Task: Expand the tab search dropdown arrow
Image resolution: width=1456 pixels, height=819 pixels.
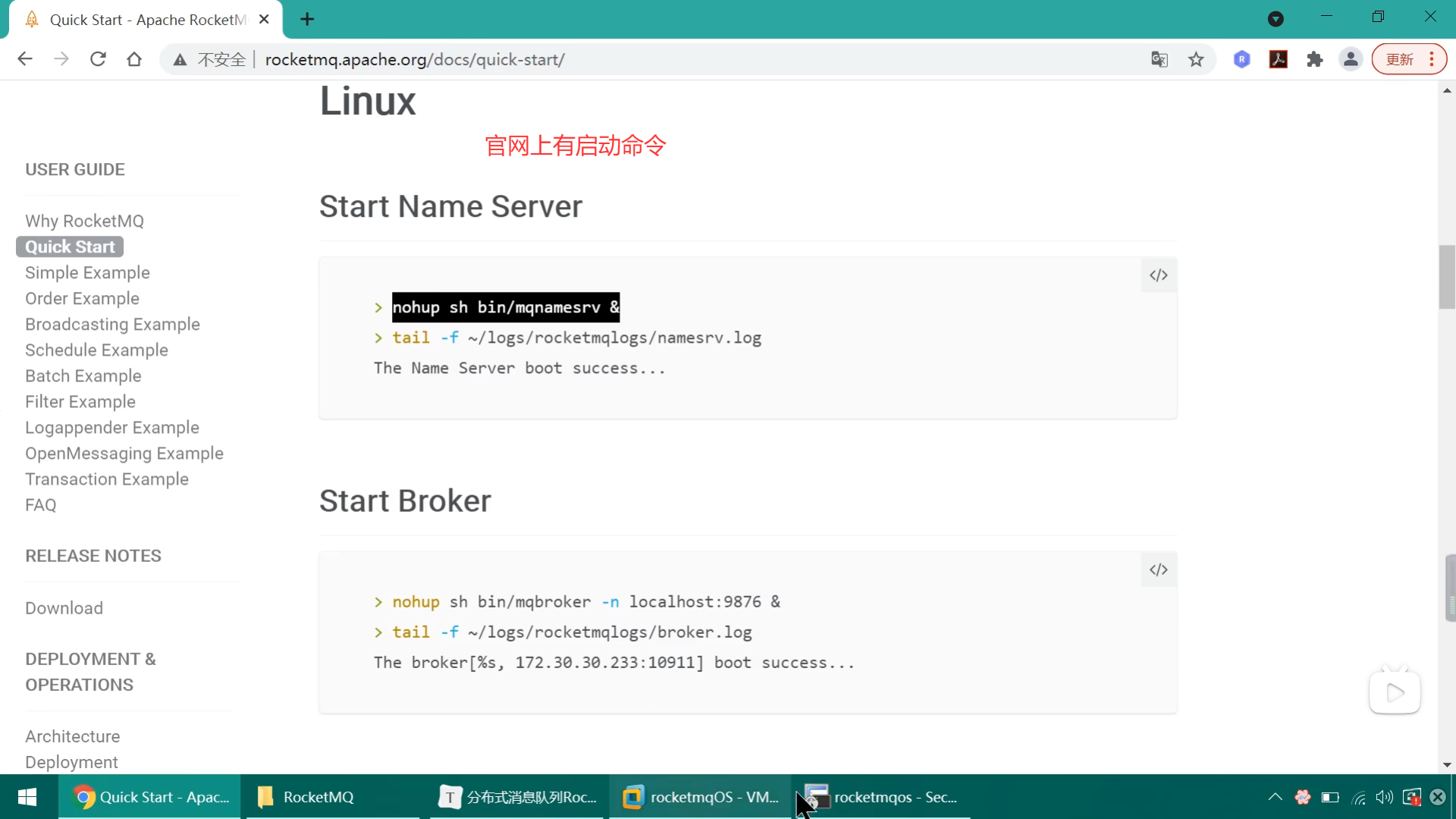Action: point(1276,19)
